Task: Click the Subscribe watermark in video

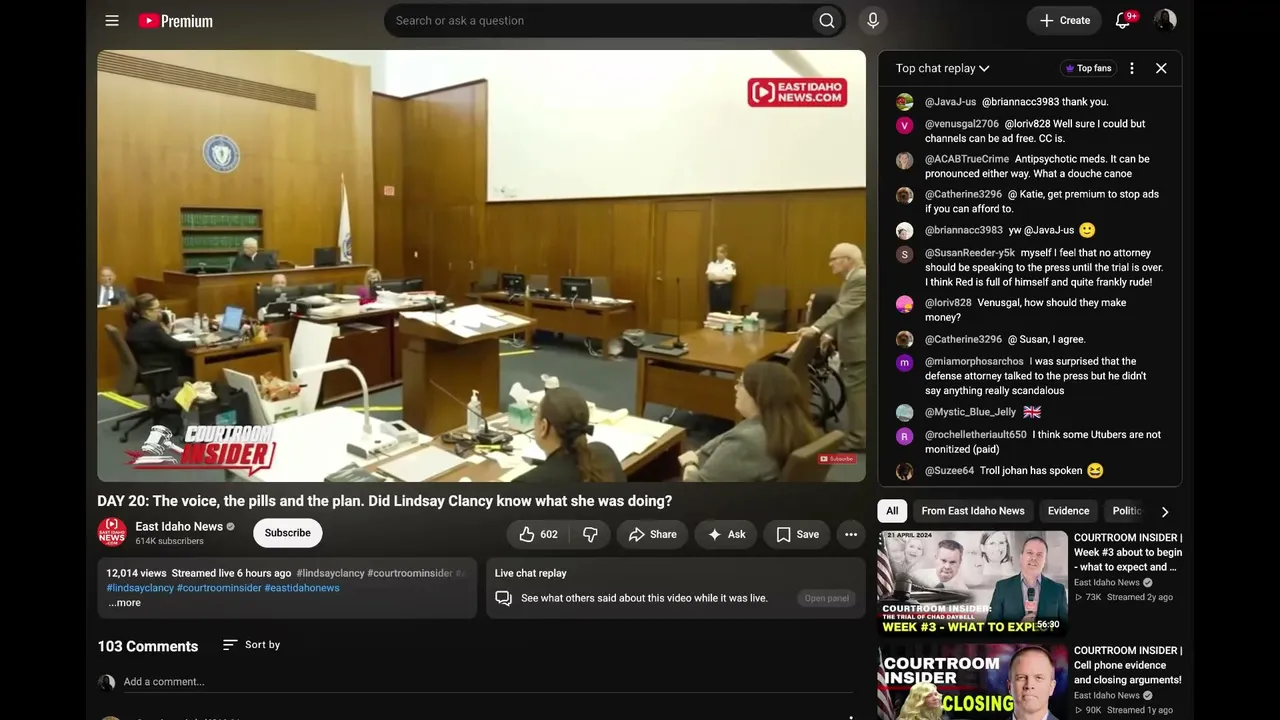Action: click(x=837, y=459)
